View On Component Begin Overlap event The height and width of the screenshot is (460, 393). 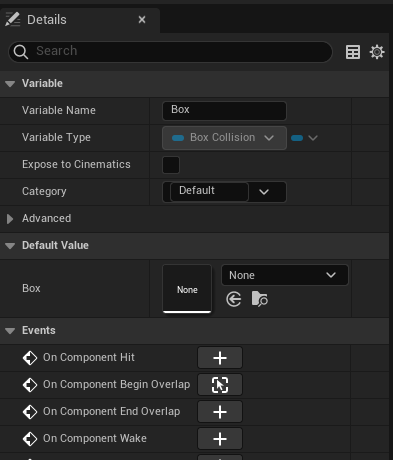pos(220,385)
